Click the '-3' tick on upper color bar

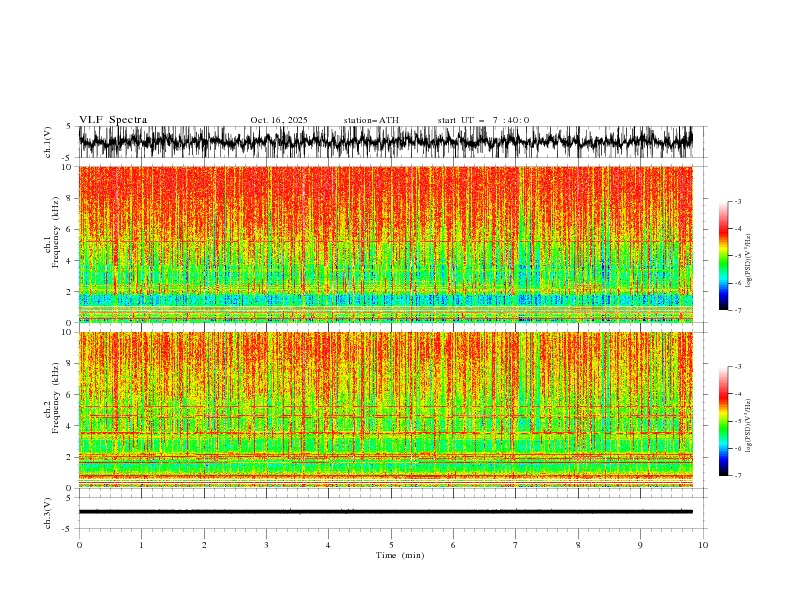737,201
